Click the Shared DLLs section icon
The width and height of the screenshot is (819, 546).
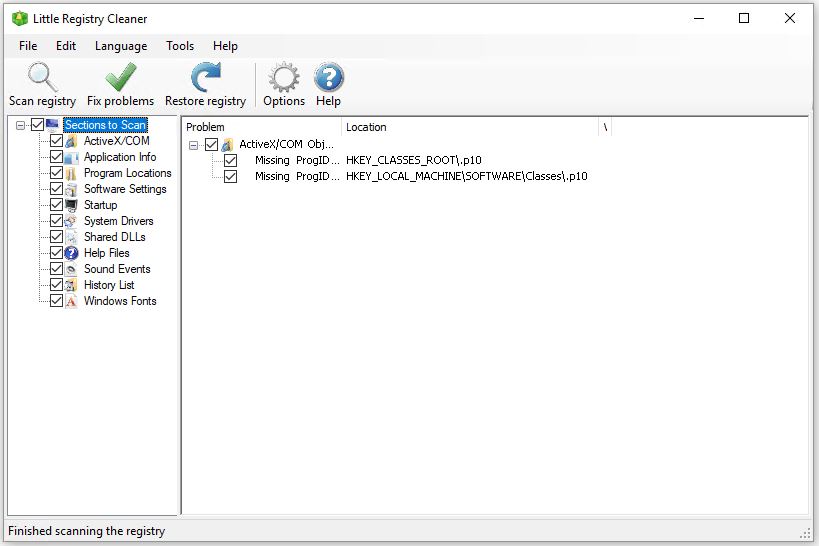(x=72, y=237)
